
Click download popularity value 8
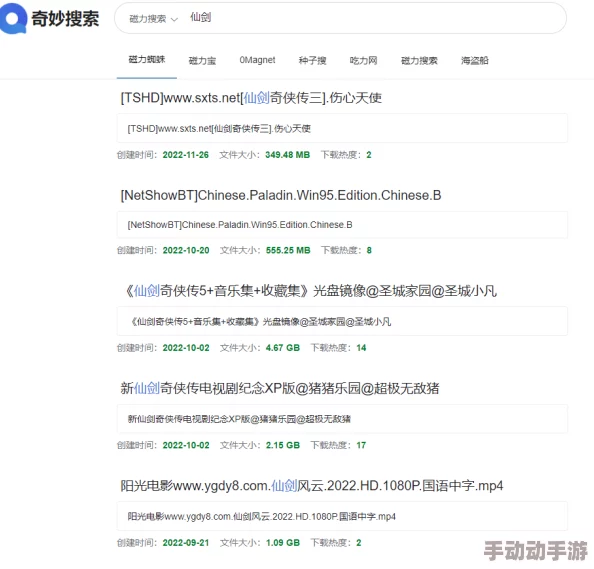click(x=369, y=250)
